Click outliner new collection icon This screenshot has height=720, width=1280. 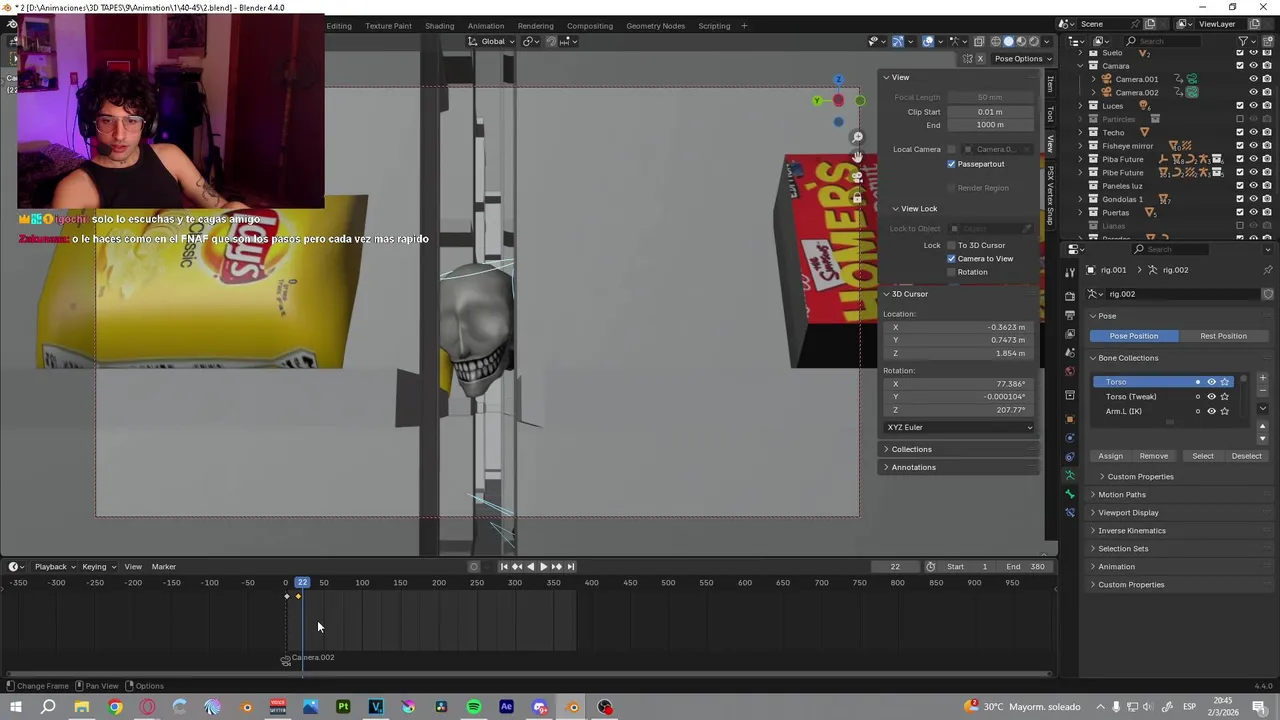pyautogui.click(x=1268, y=41)
